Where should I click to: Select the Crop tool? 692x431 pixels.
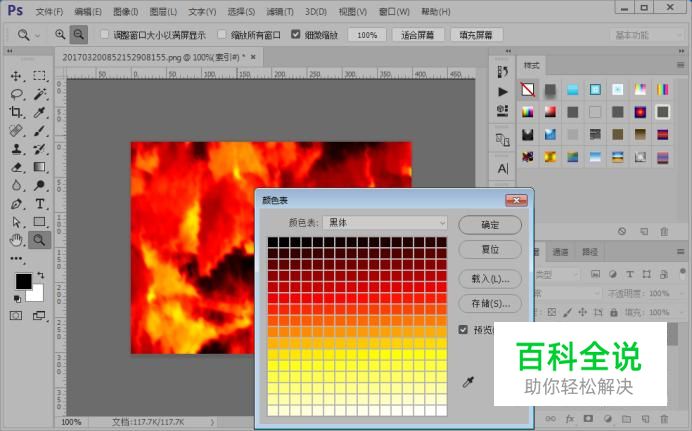click(16, 112)
